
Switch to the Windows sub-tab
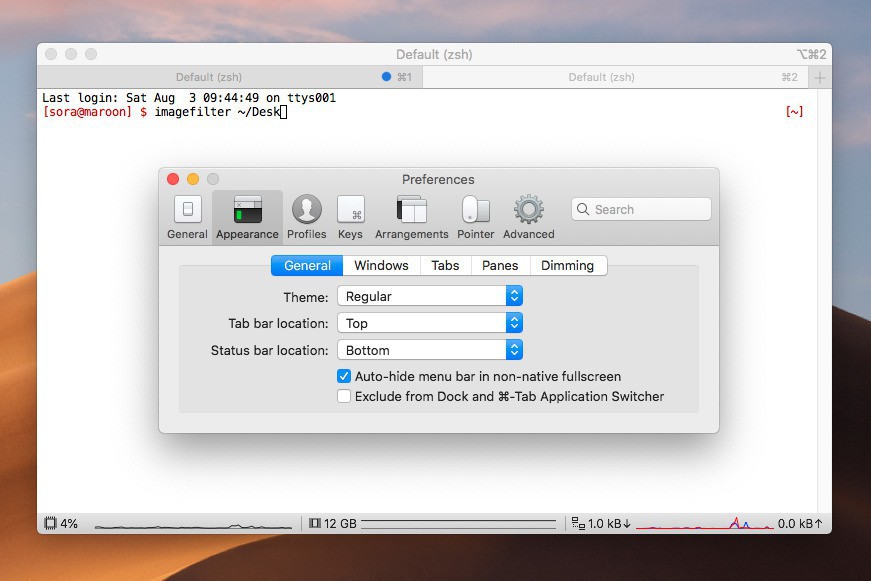point(381,265)
